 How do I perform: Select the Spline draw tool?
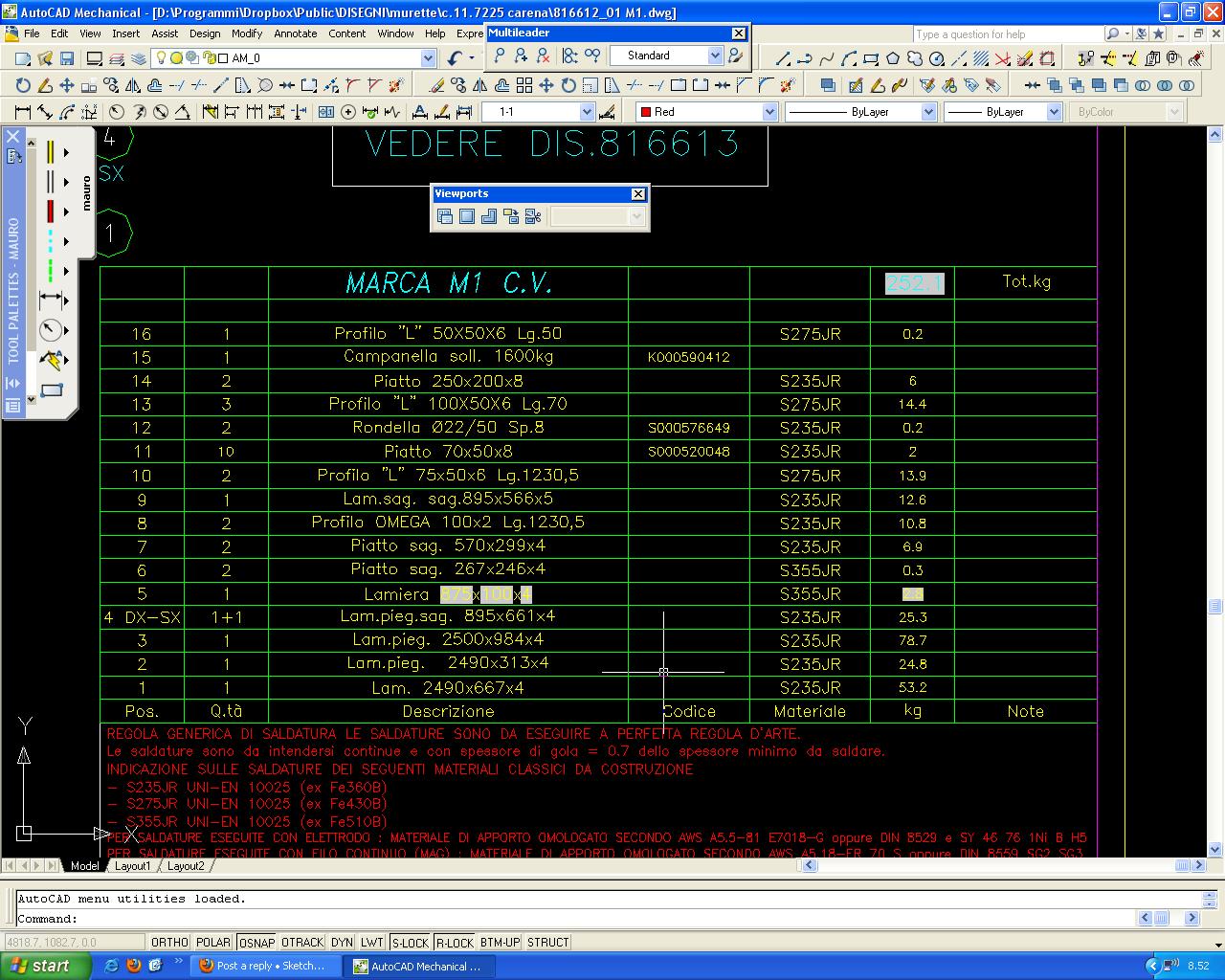(x=827, y=58)
